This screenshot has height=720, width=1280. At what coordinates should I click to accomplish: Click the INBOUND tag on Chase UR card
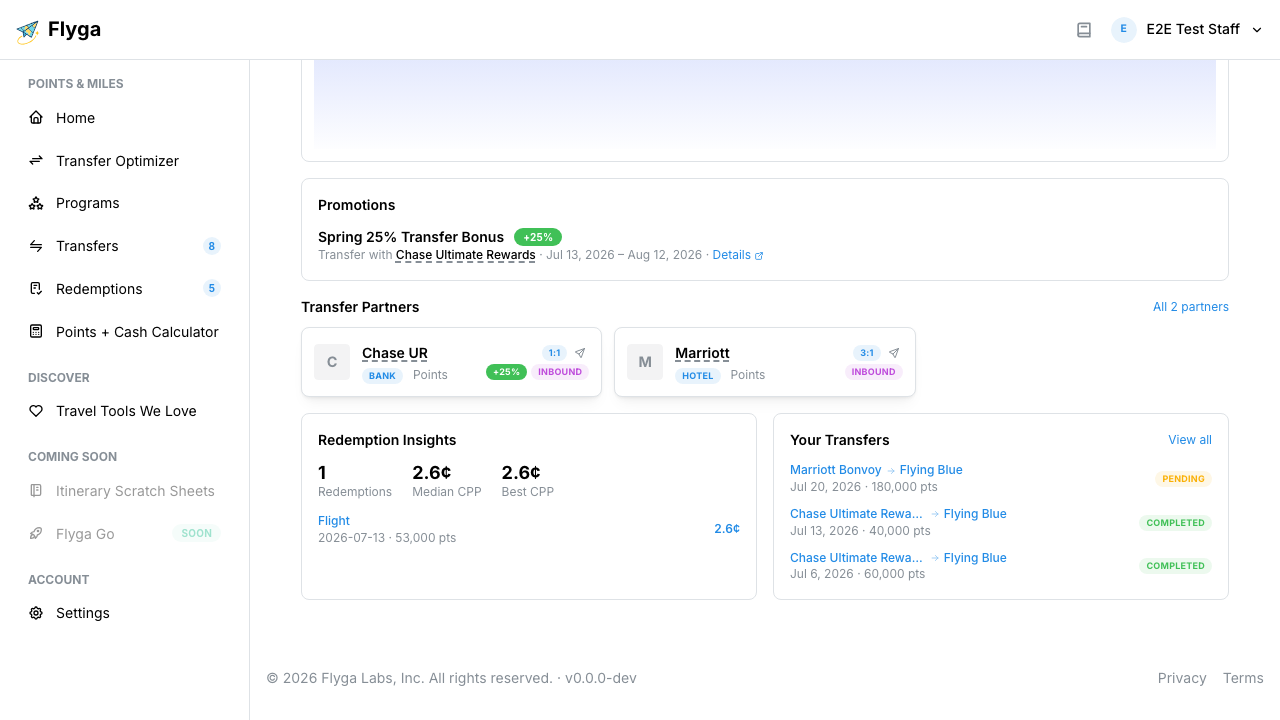[x=560, y=372]
